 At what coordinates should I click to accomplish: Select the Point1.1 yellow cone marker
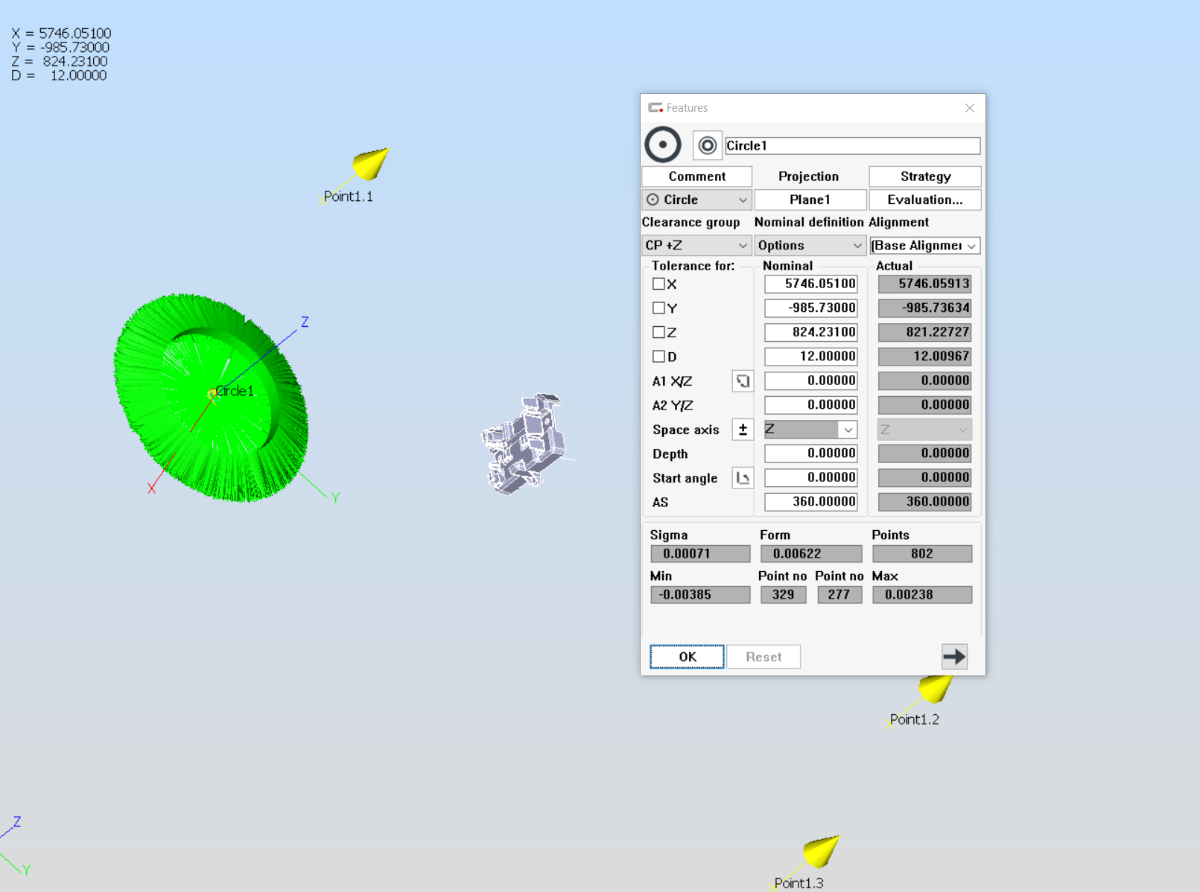pos(371,162)
